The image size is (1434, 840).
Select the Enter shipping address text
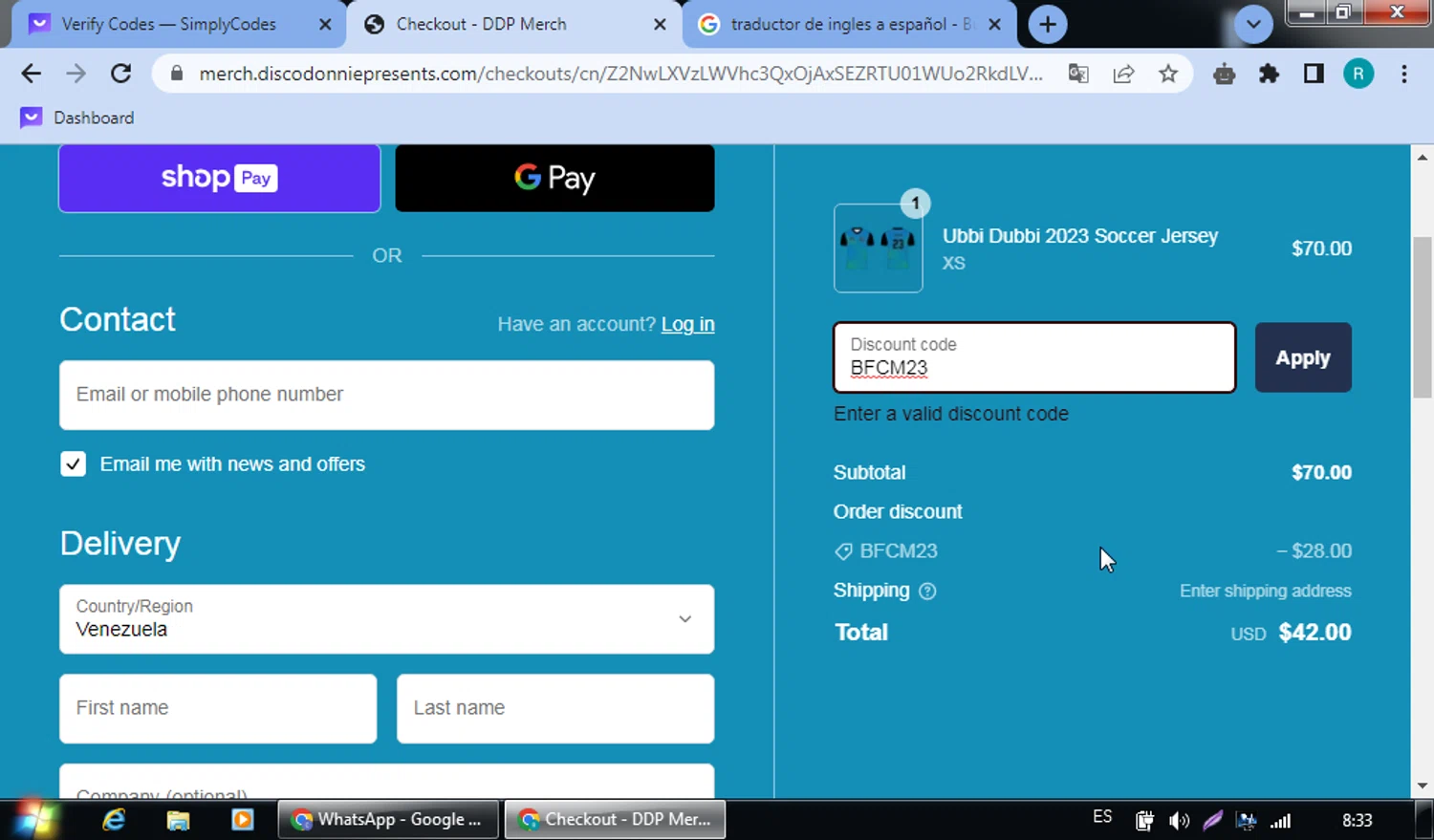(1266, 591)
